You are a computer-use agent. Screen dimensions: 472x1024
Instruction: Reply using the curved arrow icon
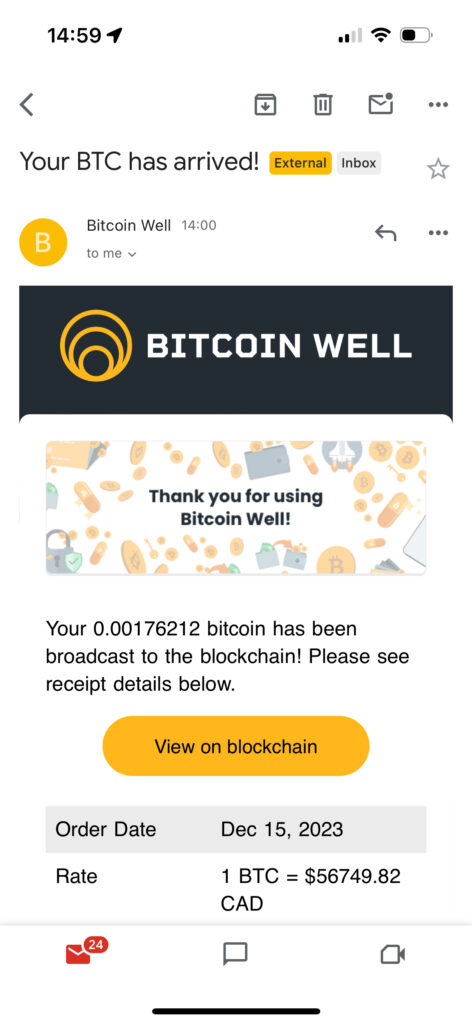(386, 232)
